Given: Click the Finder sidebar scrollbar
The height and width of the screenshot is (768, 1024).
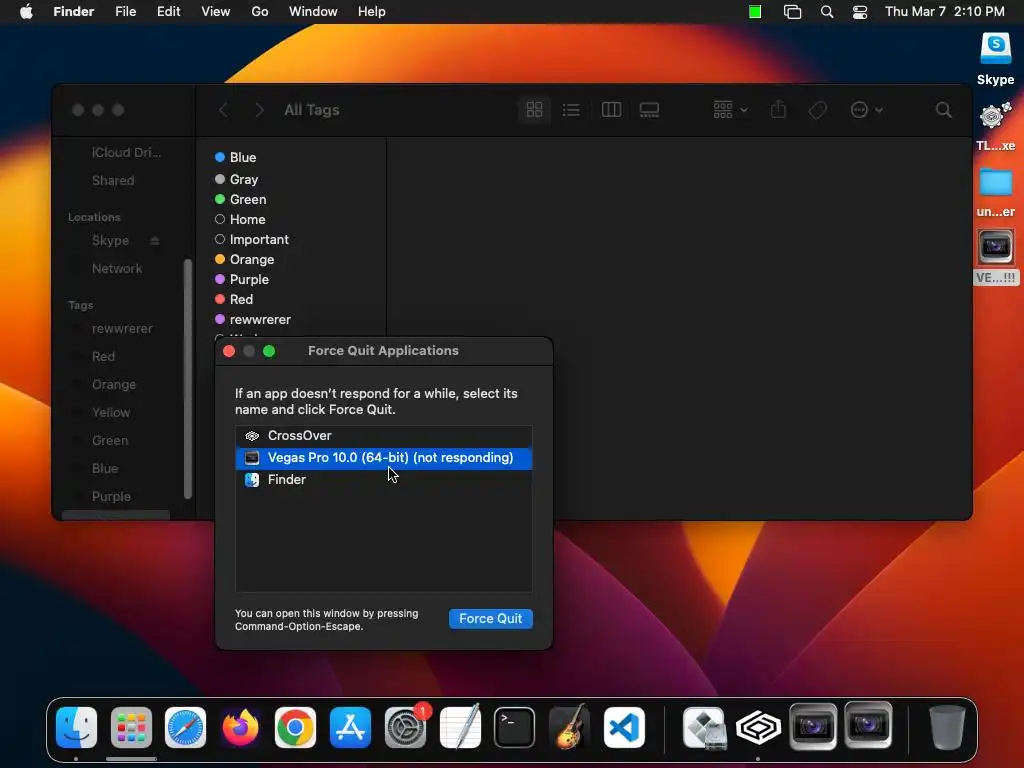Looking at the screenshot, I should (x=188, y=379).
